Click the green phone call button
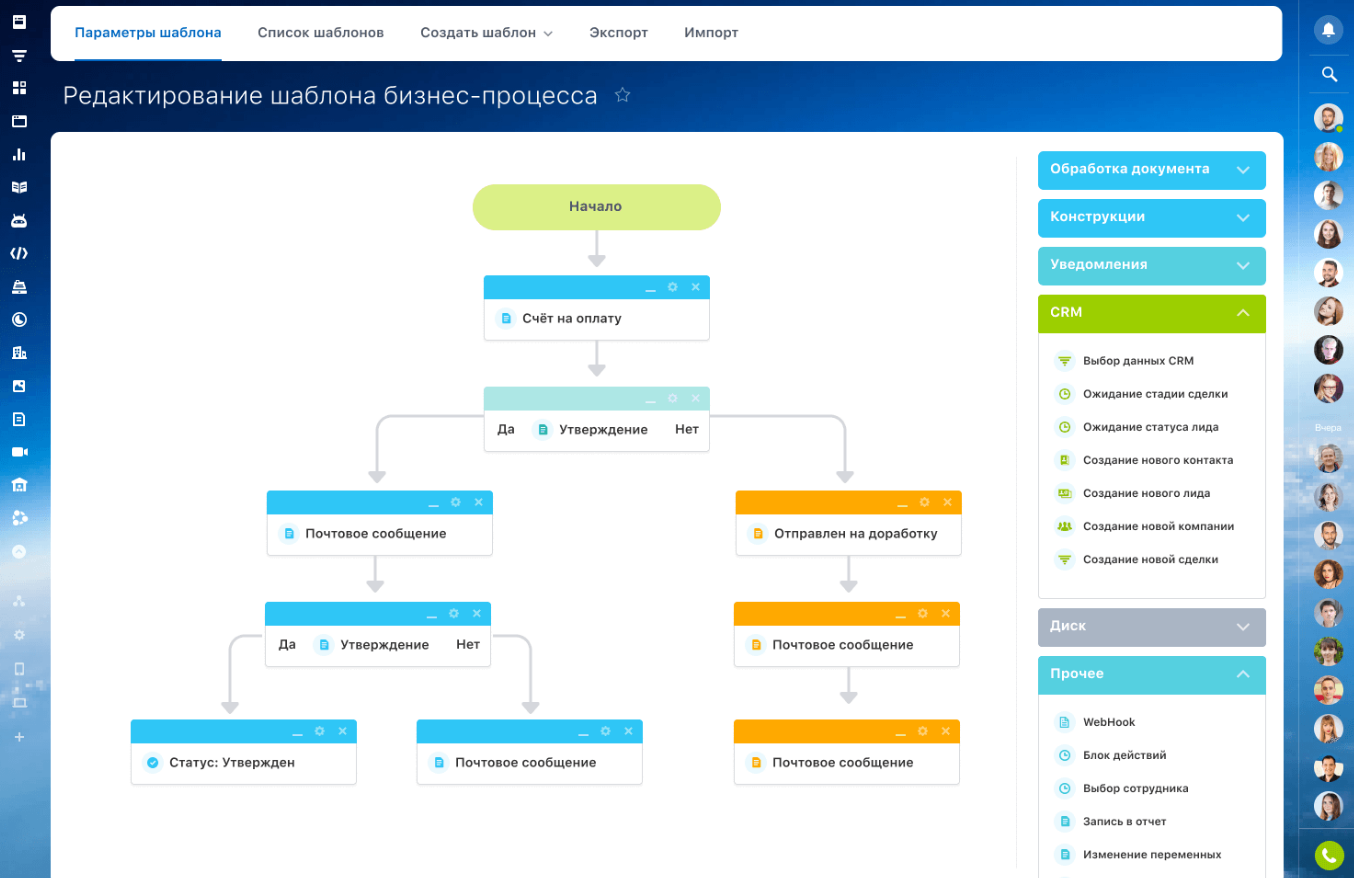This screenshot has height=878, width=1354. (1328, 855)
